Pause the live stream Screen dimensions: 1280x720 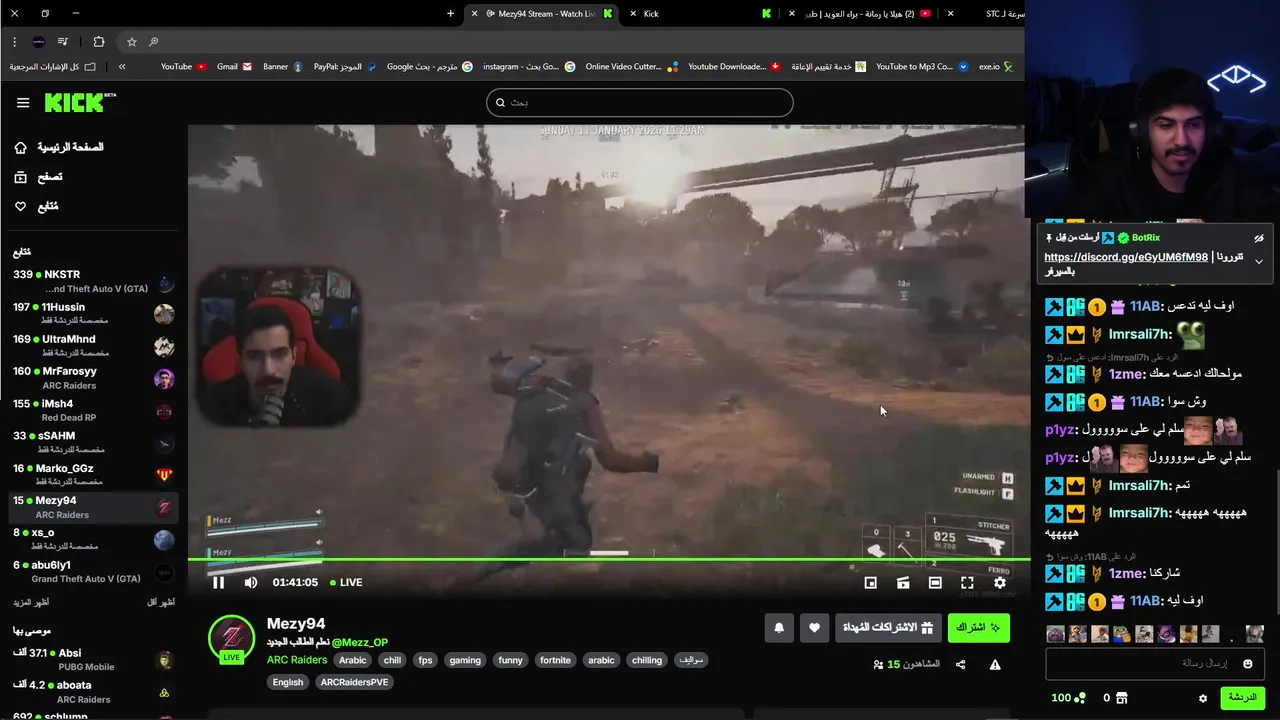[x=218, y=582]
